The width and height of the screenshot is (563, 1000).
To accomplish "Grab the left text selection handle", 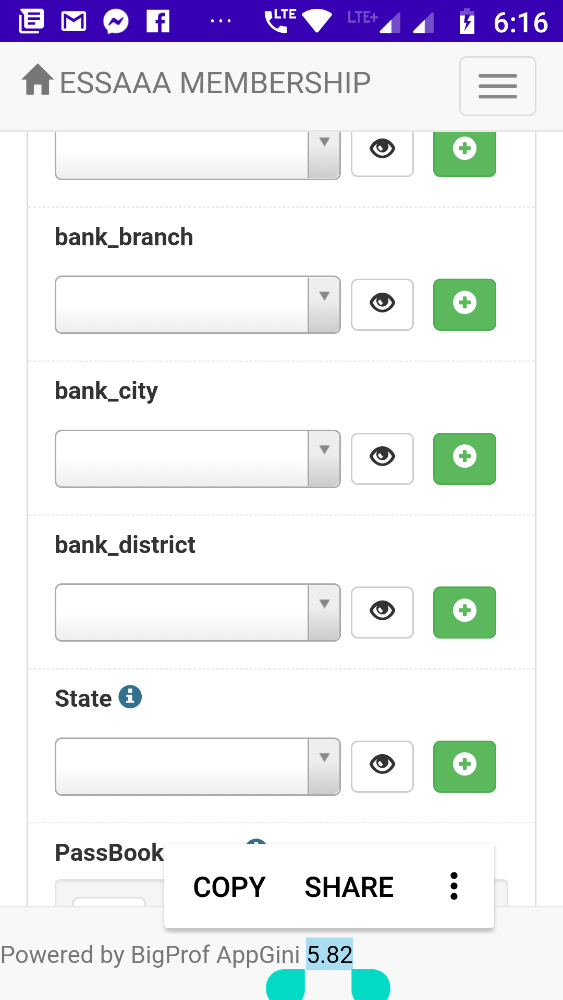I will [x=286, y=984].
